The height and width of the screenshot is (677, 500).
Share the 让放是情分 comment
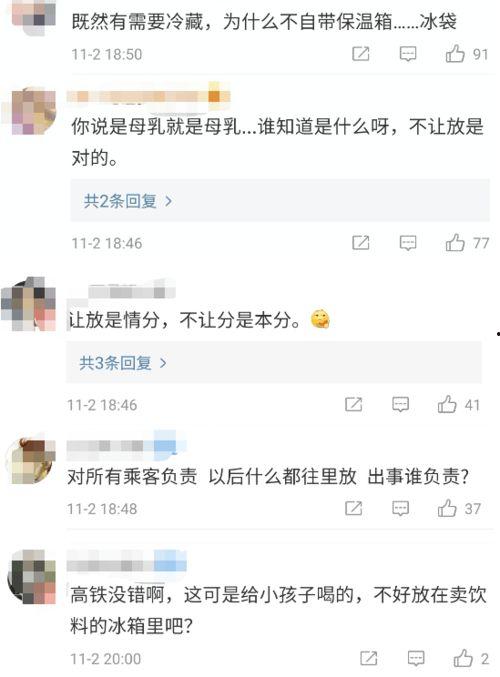[x=354, y=405]
